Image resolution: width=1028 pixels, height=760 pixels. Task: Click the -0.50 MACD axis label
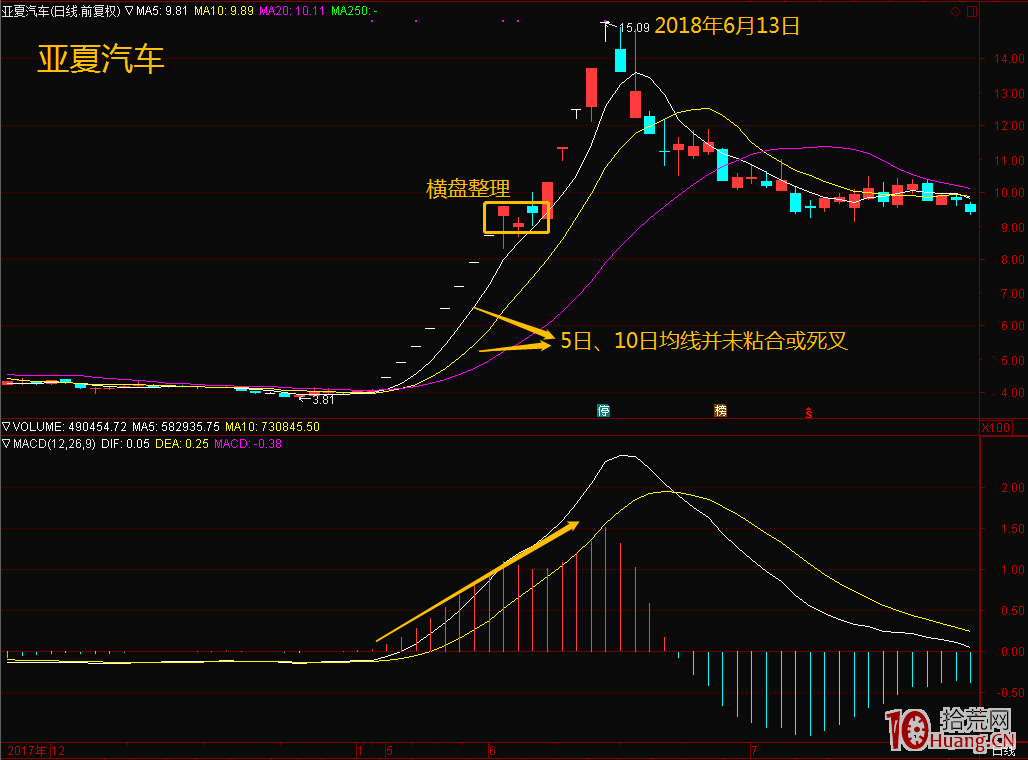1011,692
